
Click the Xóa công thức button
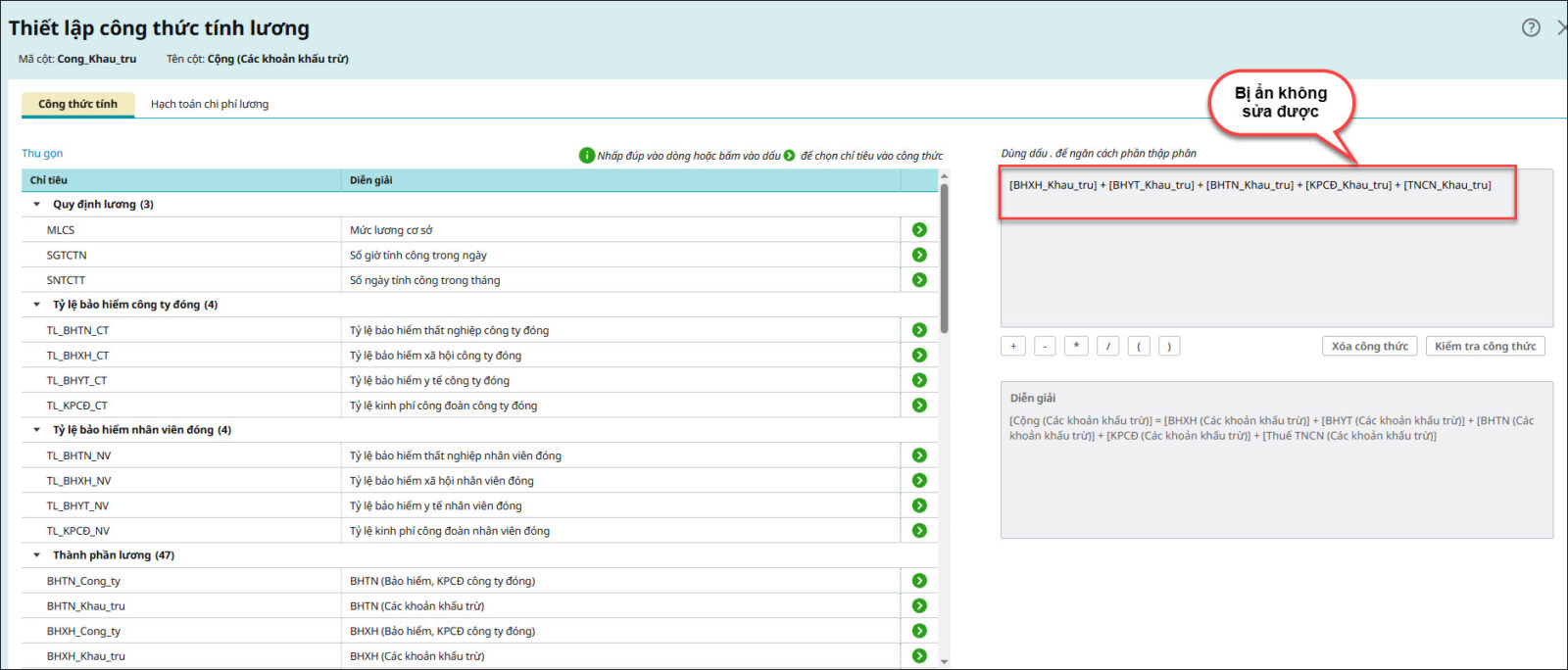[x=1369, y=346]
